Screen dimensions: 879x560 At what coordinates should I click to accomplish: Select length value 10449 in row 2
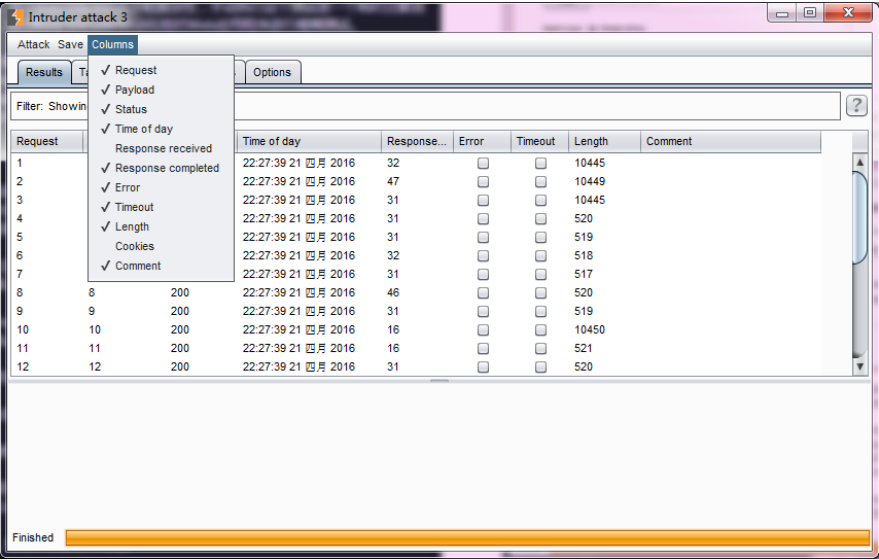pyautogui.click(x=590, y=182)
